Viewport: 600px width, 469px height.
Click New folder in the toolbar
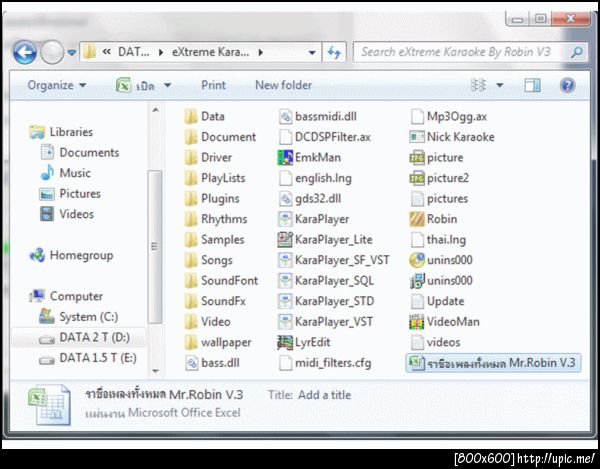pos(283,85)
